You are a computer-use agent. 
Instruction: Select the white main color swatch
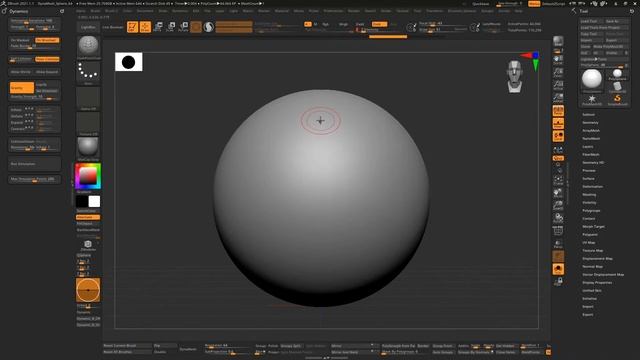coord(94,201)
